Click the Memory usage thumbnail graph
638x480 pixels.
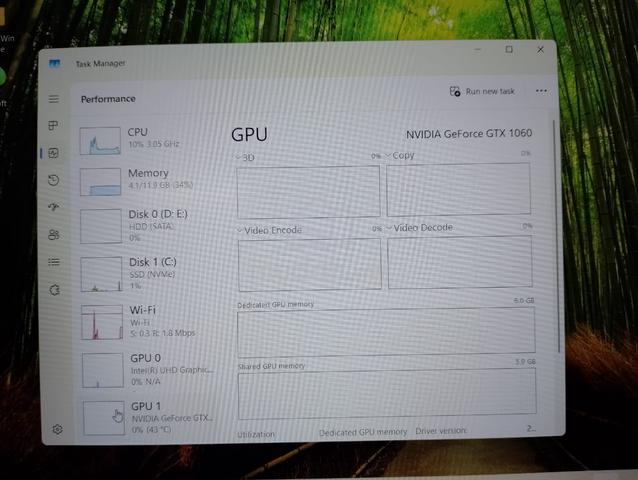click(x=101, y=182)
